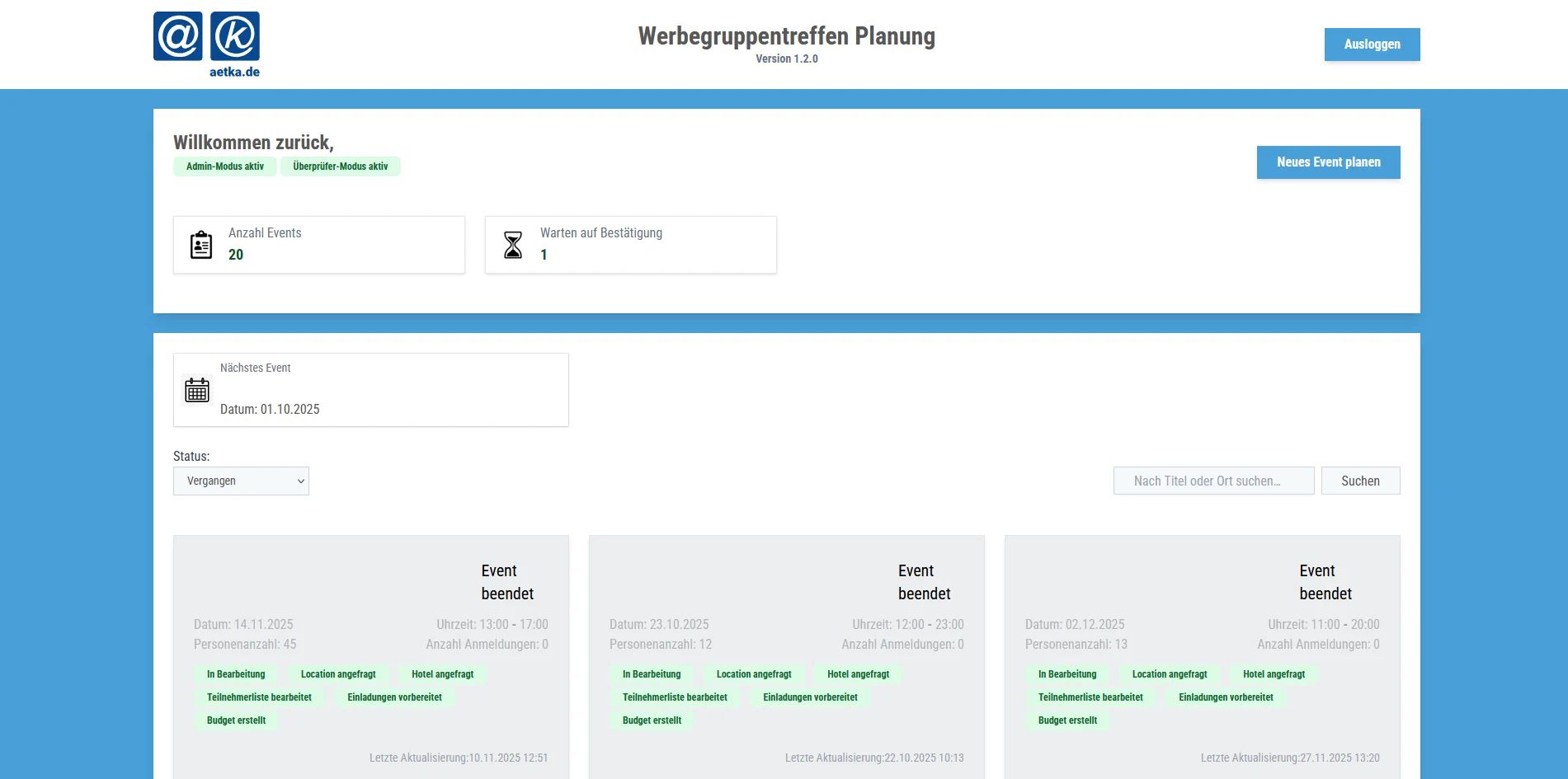Log out with the Ausloggen button
The width and height of the screenshot is (1568, 779).
click(x=1372, y=45)
